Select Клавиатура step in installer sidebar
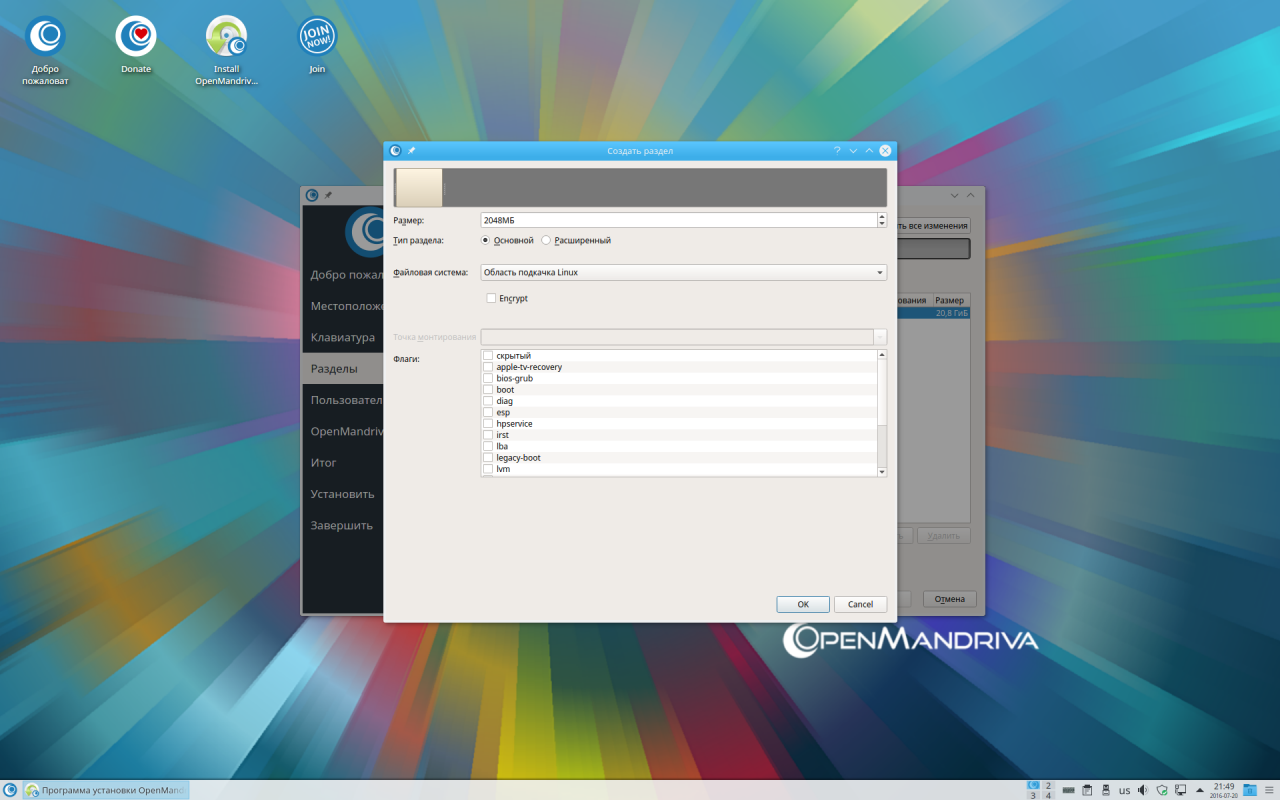1280x800 pixels. click(343, 337)
